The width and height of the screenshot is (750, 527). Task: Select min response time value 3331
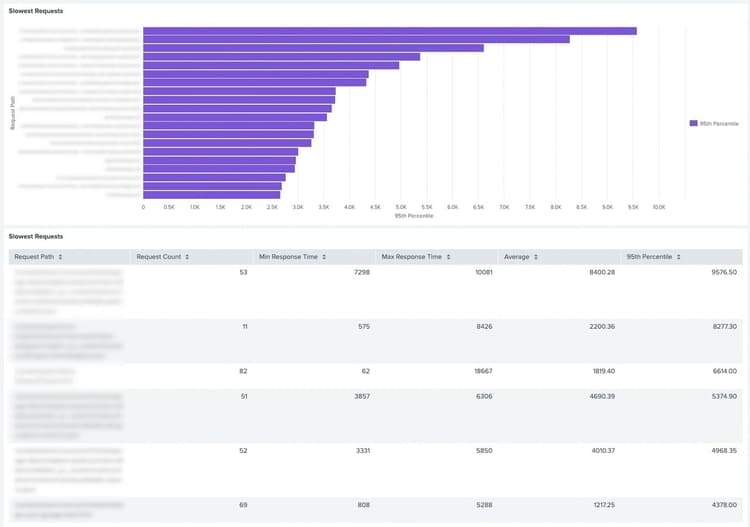363,450
